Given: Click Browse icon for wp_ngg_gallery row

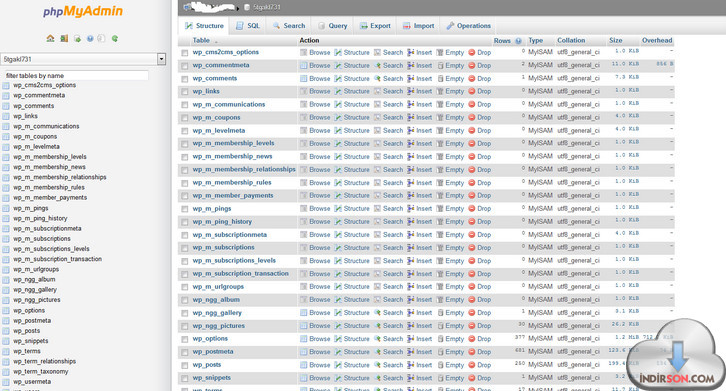Looking at the screenshot, I should (x=303, y=313).
